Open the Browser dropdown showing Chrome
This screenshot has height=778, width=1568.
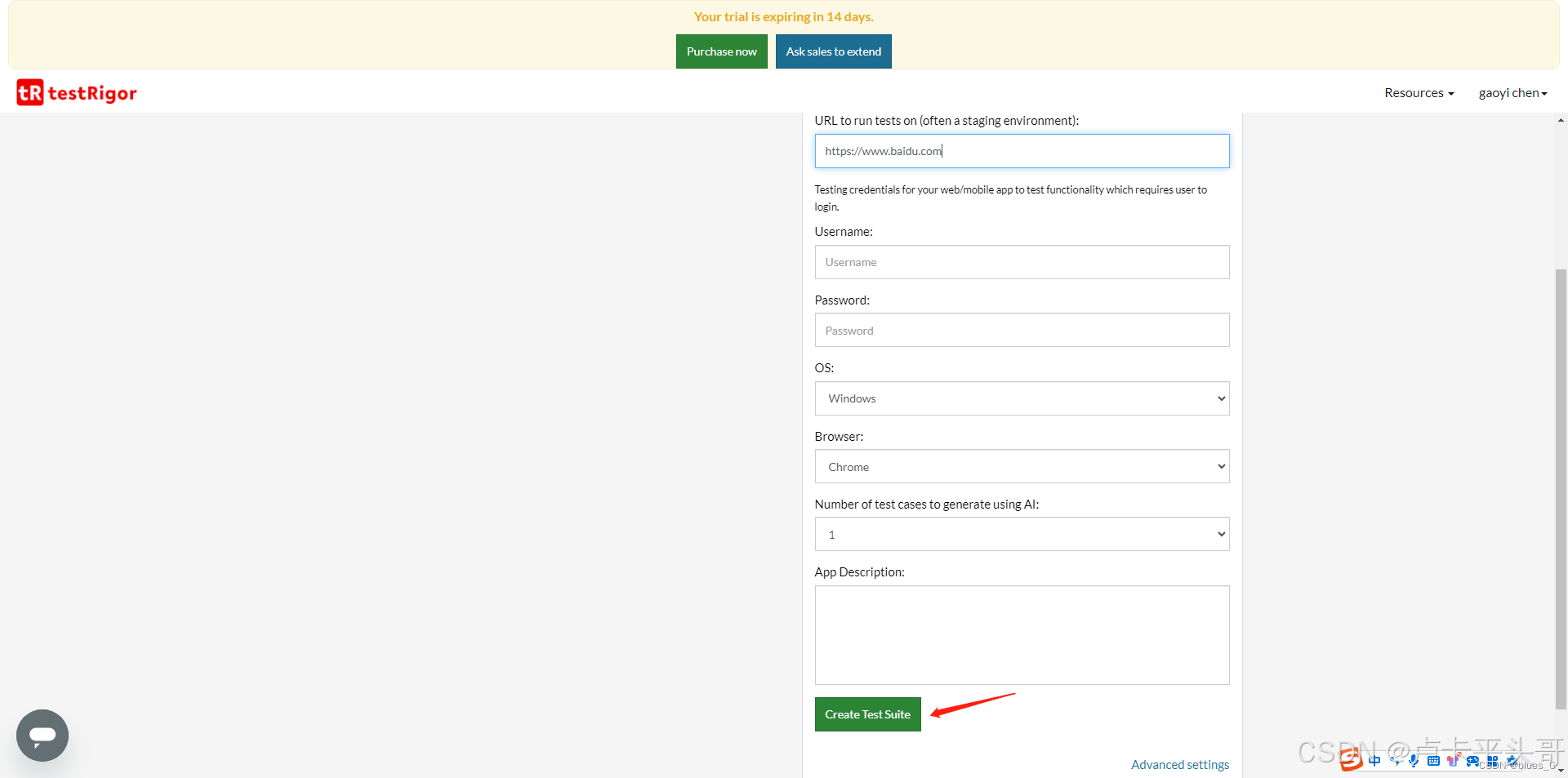tap(1022, 466)
